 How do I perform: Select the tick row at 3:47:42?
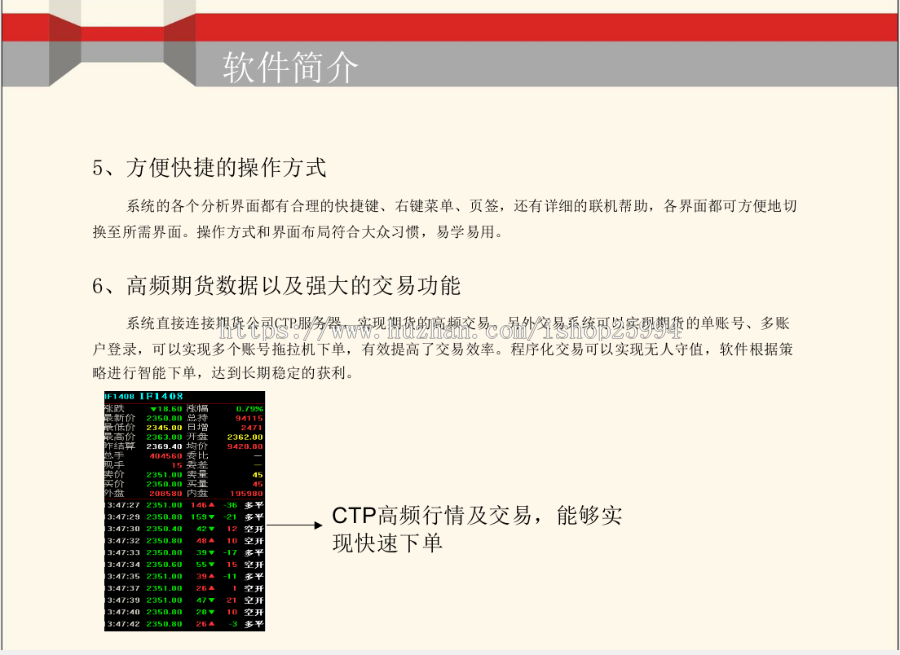(x=184, y=624)
